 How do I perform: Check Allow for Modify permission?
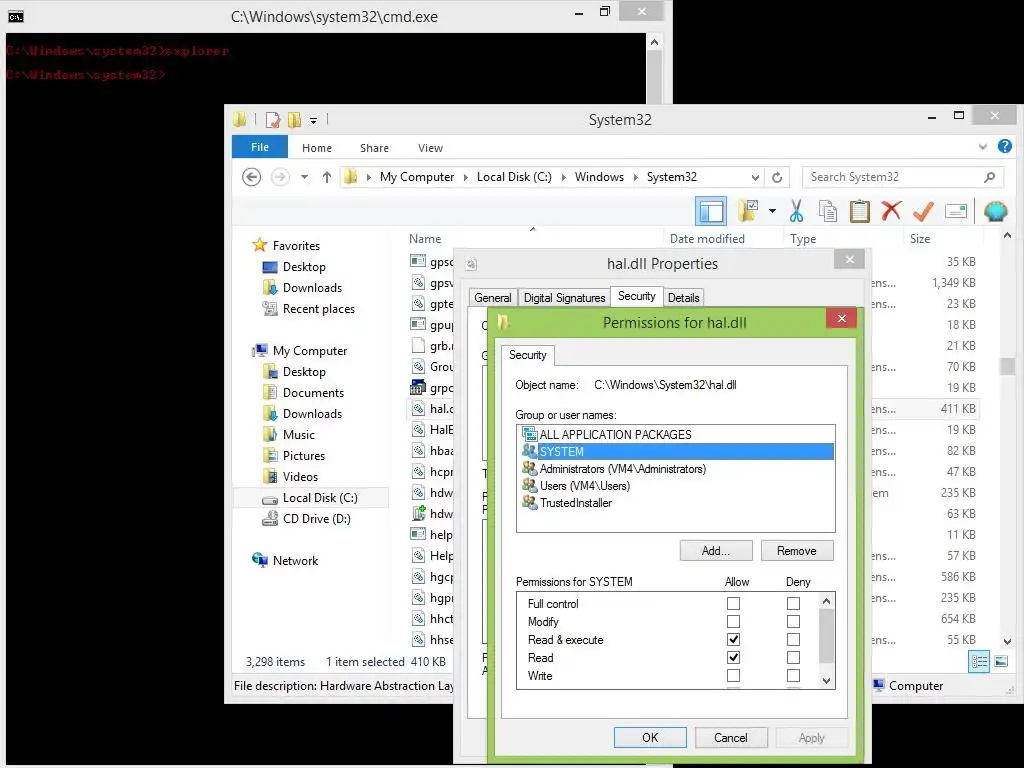tap(733, 622)
